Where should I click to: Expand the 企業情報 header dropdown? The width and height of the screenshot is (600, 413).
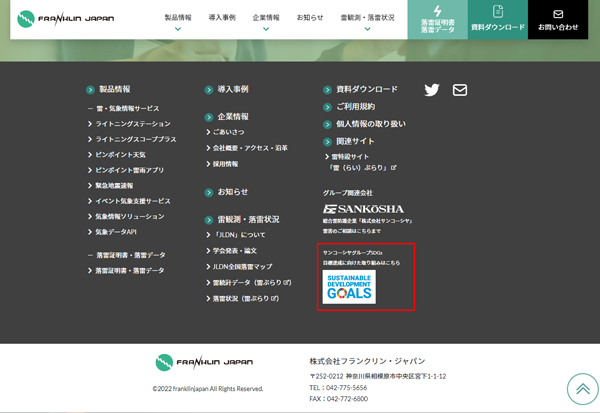point(266,21)
